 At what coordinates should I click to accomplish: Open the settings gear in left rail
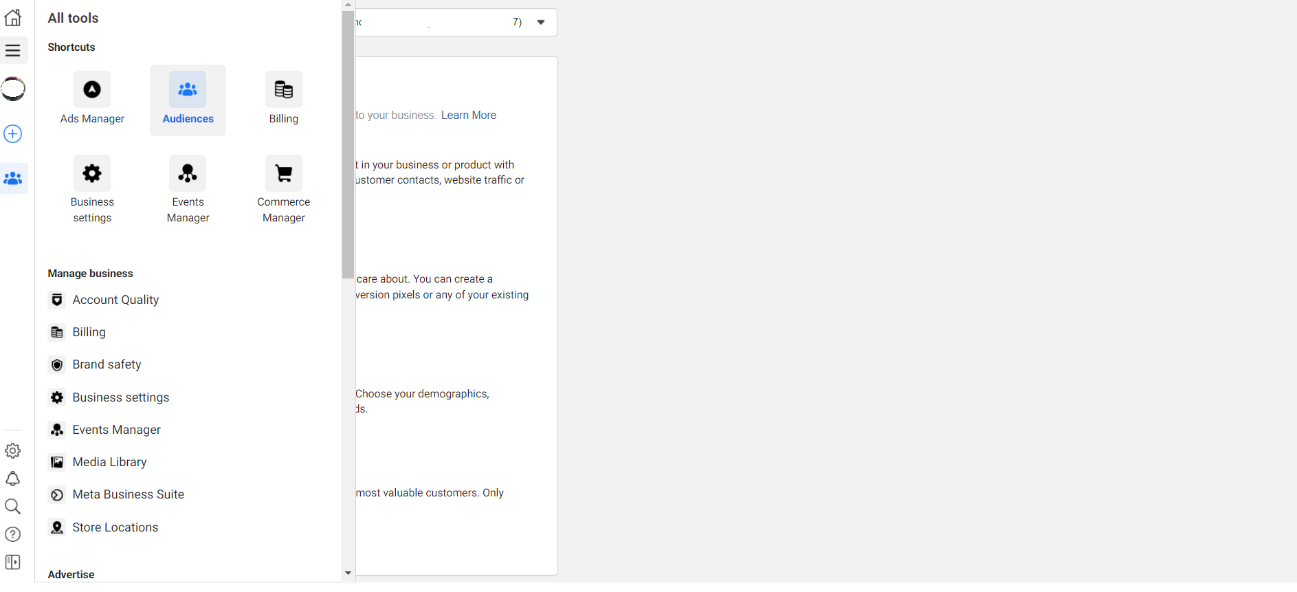coord(13,451)
